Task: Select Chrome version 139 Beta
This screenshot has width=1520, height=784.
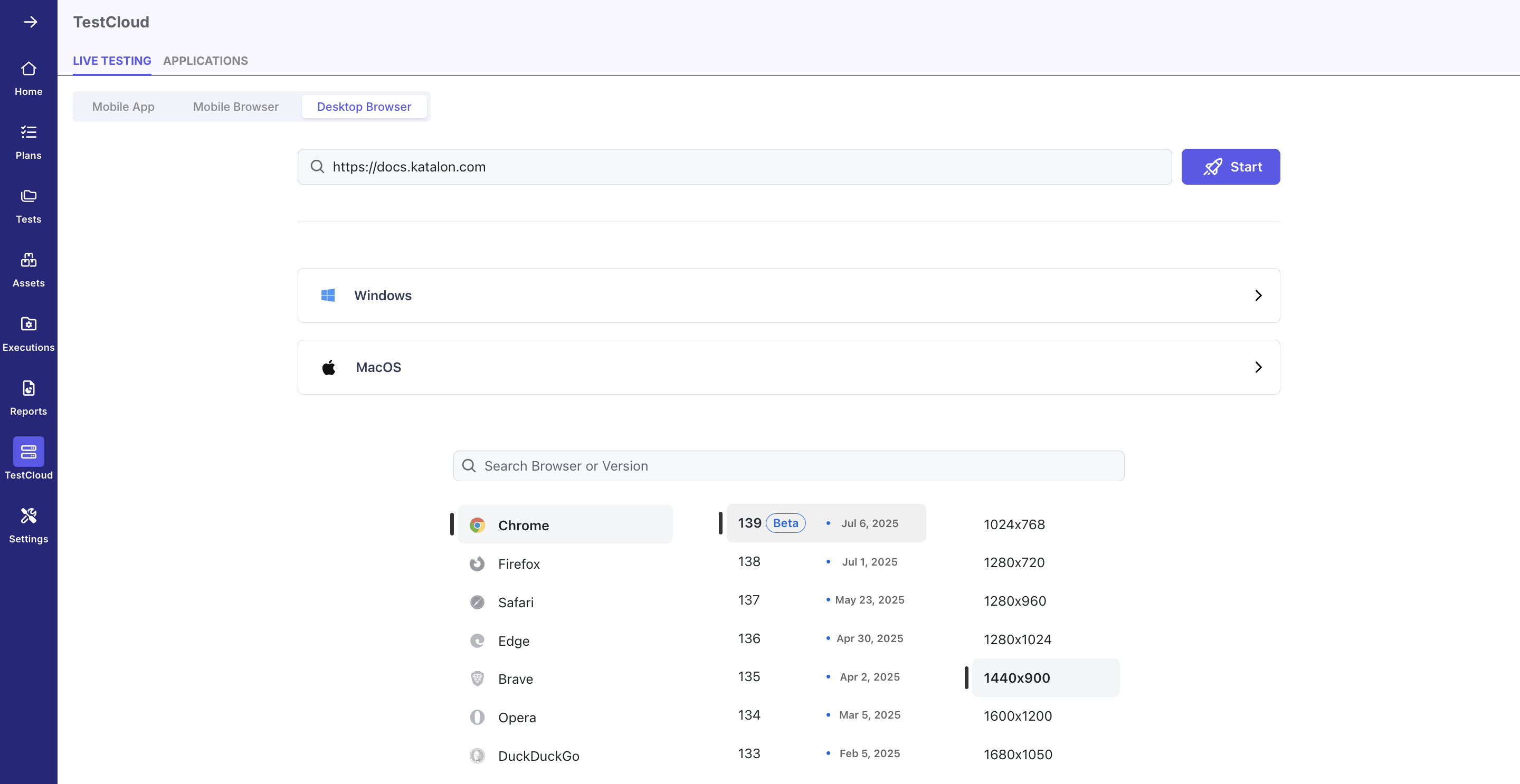Action: click(x=825, y=523)
